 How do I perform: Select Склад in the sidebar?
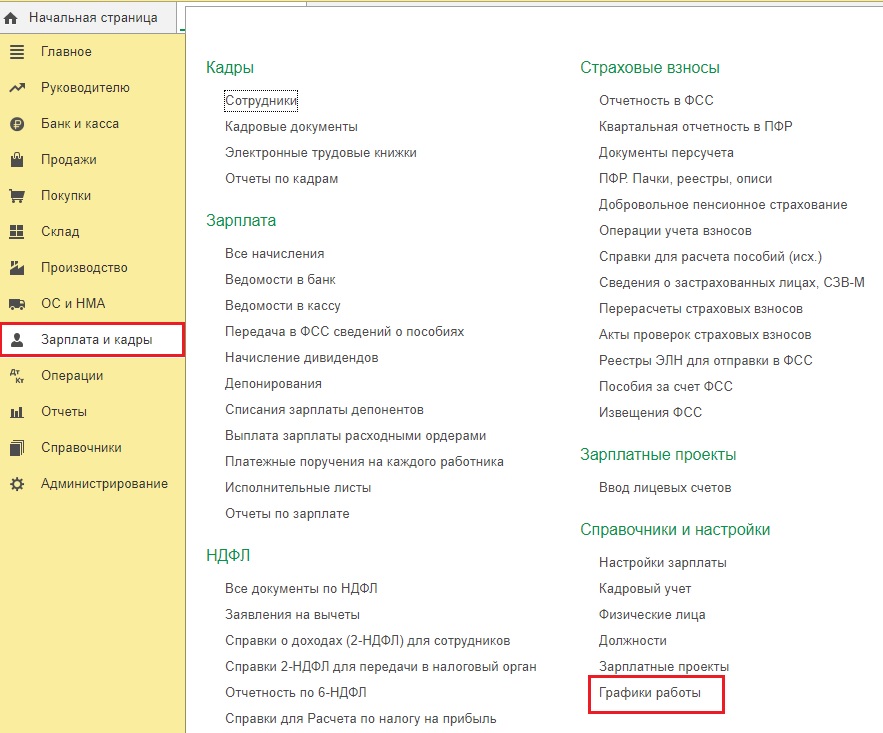[60, 232]
